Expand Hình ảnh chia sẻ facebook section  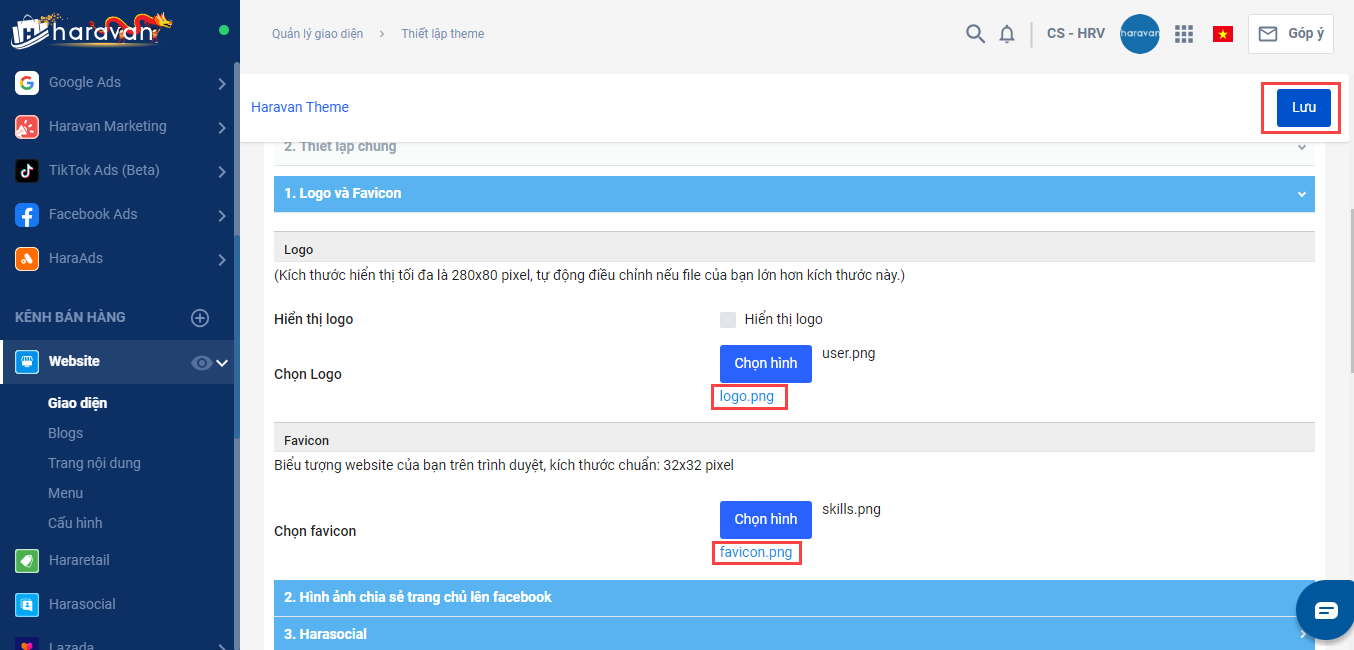pyautogui.click(x=794, y=597)
